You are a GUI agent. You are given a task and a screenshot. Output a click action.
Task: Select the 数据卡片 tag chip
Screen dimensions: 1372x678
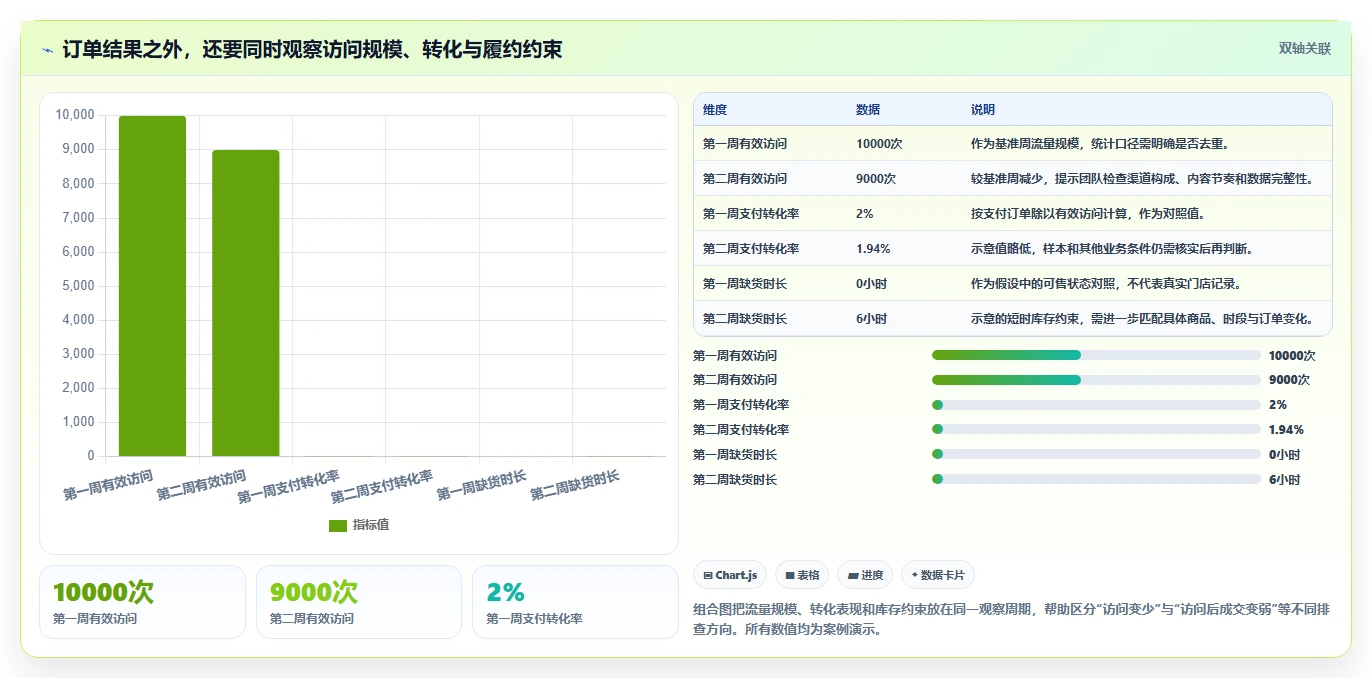tap(938, 575)
